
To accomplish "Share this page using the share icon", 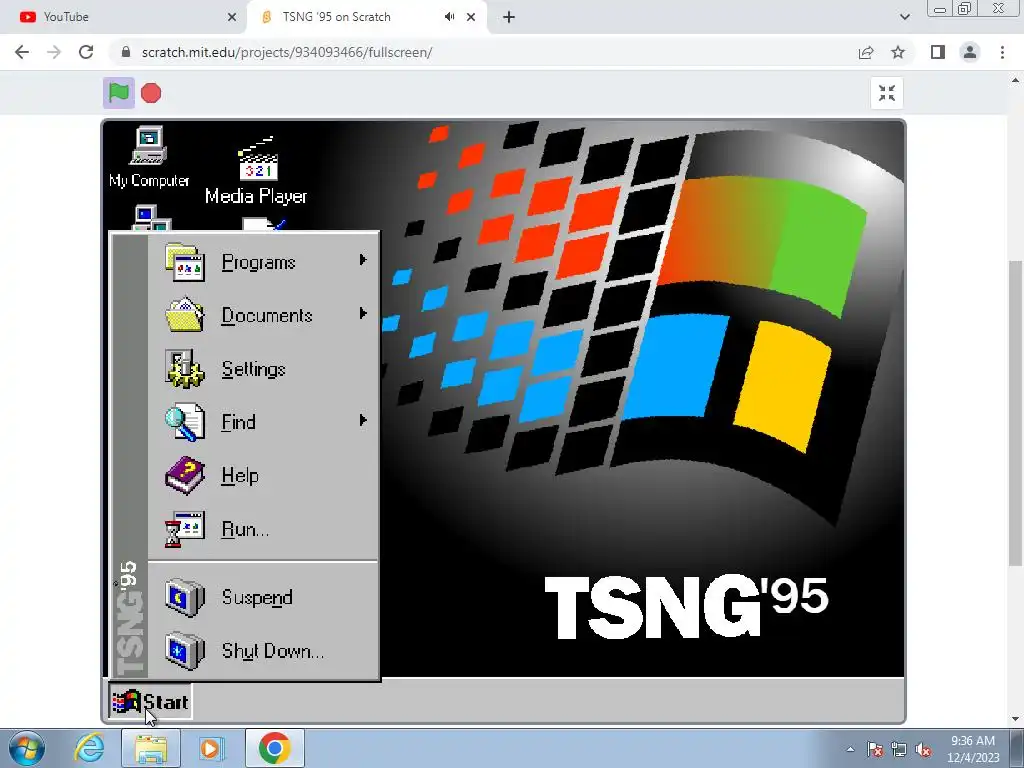I will [x=866, y=52].
